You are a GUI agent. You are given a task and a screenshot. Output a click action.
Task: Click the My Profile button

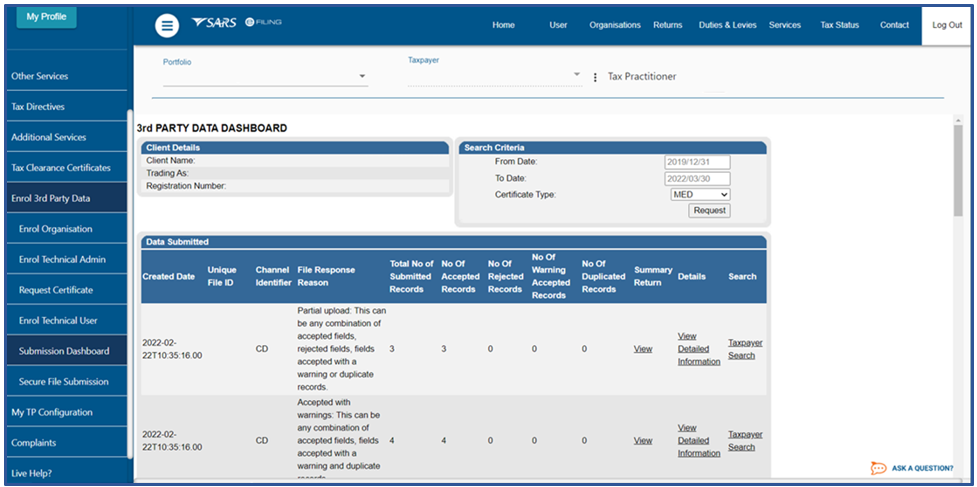coord(45,17)
